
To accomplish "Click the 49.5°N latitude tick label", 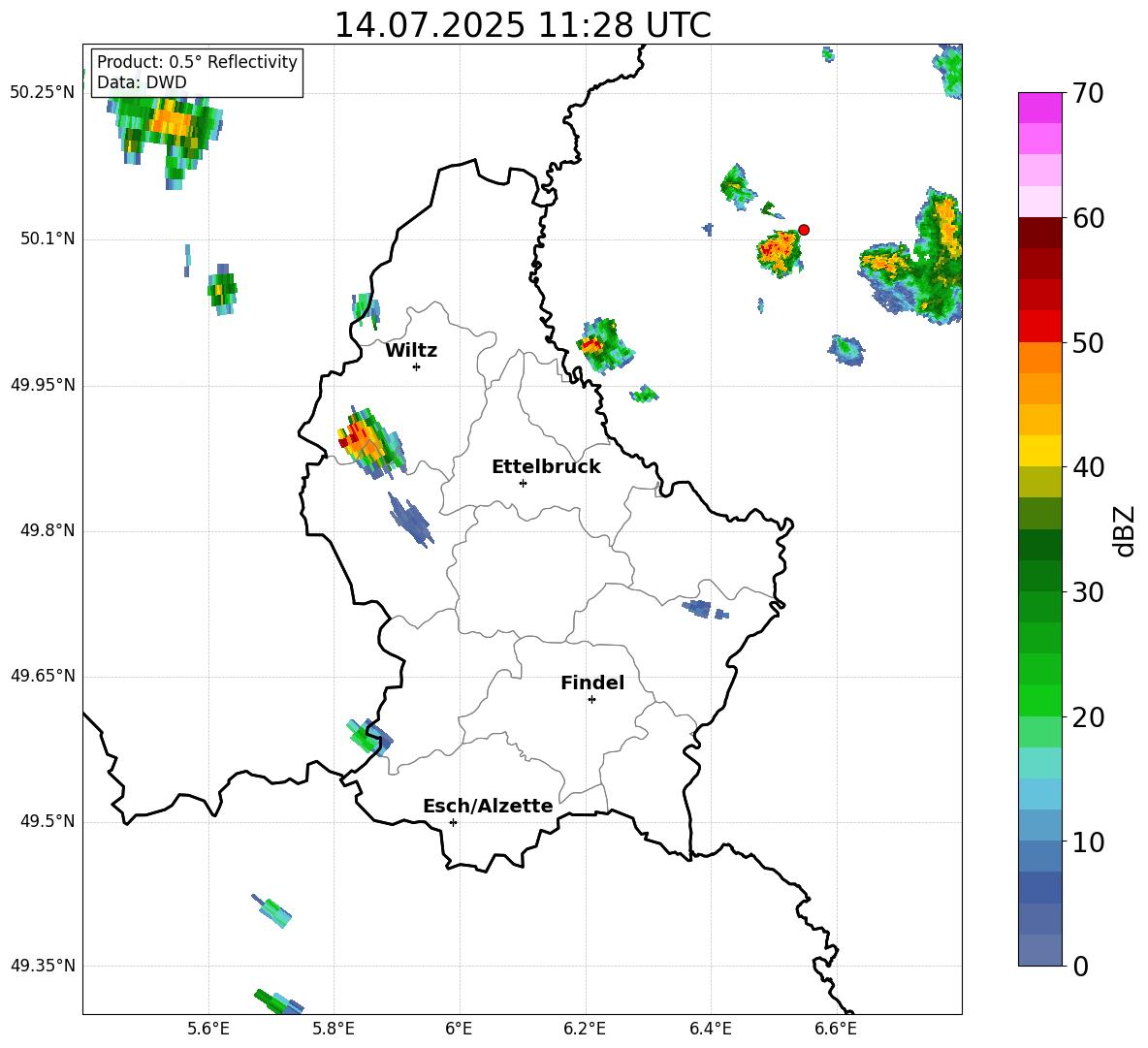I will tap(48, 821).
